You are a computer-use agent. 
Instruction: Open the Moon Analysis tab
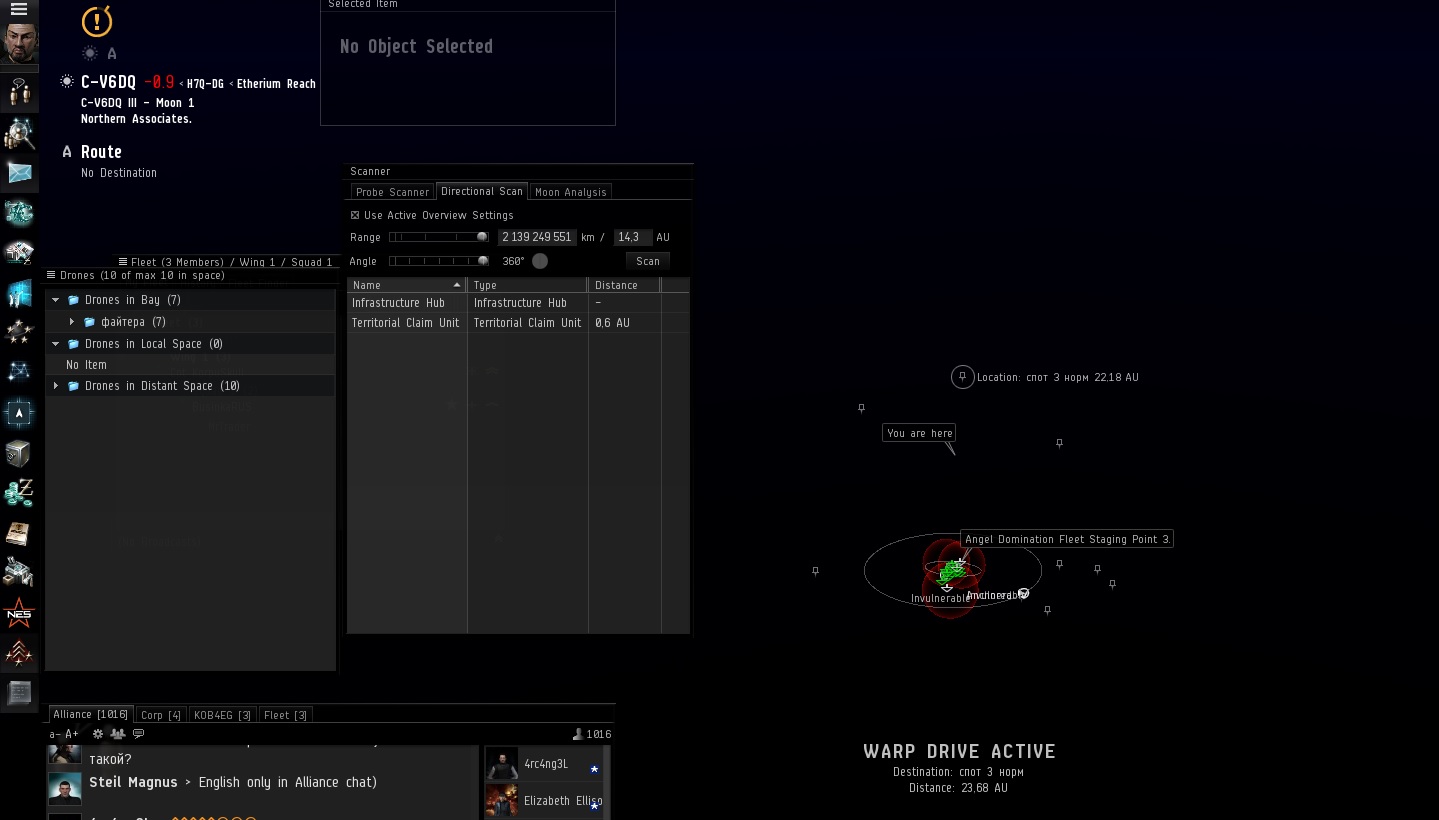(570, 192)
